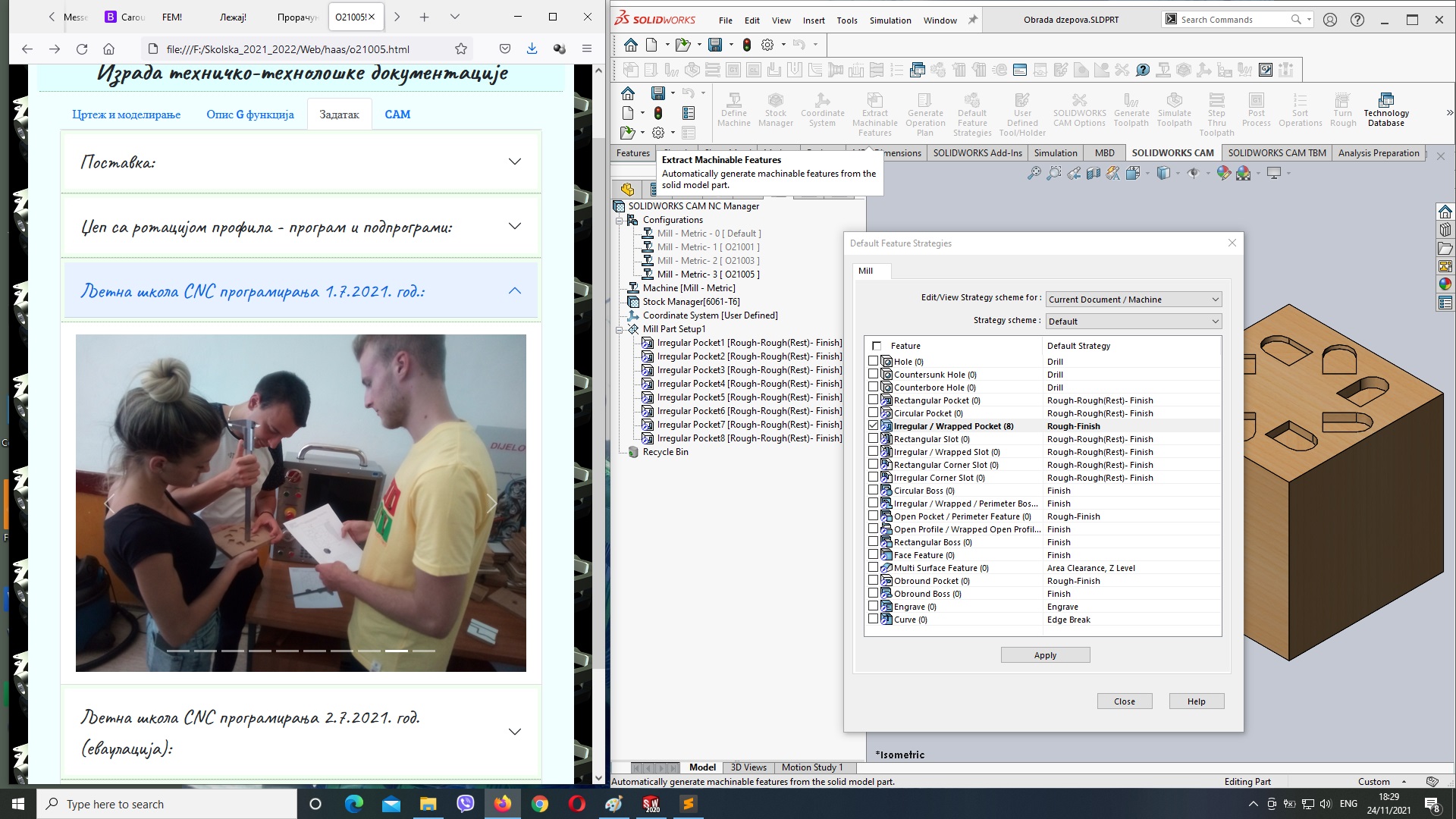This screenshot has width=1456, height=819.
Task: Check Face Feature (0) checkbox
Action: (873, 555)
